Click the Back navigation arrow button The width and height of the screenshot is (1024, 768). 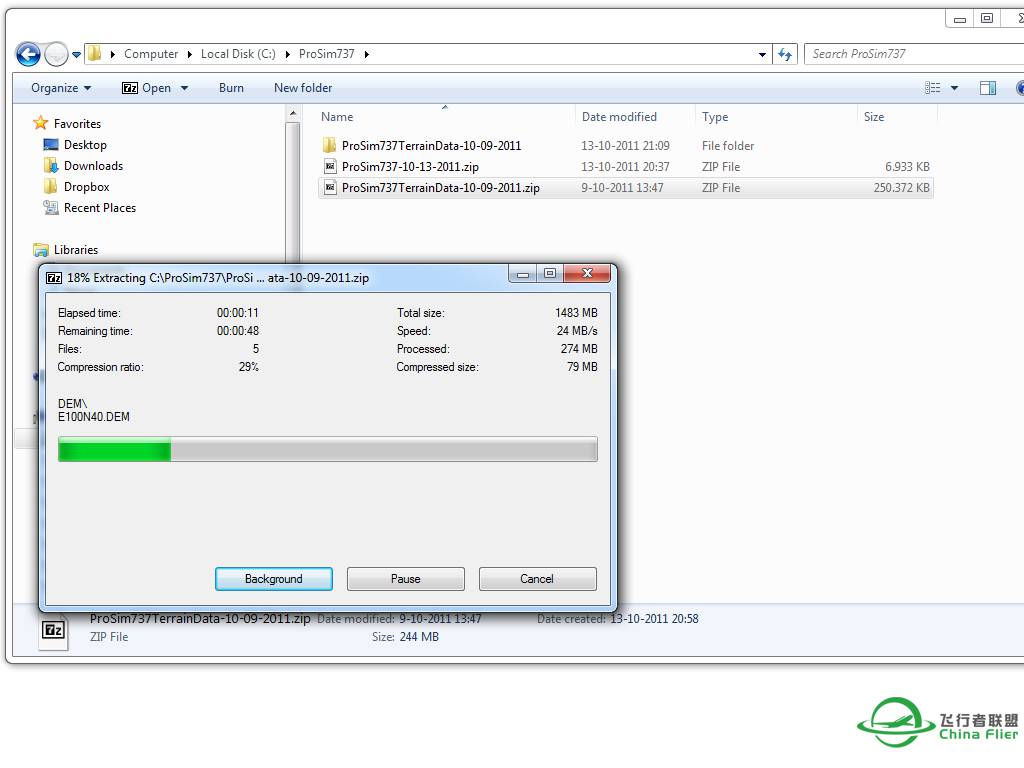point(28,54)
